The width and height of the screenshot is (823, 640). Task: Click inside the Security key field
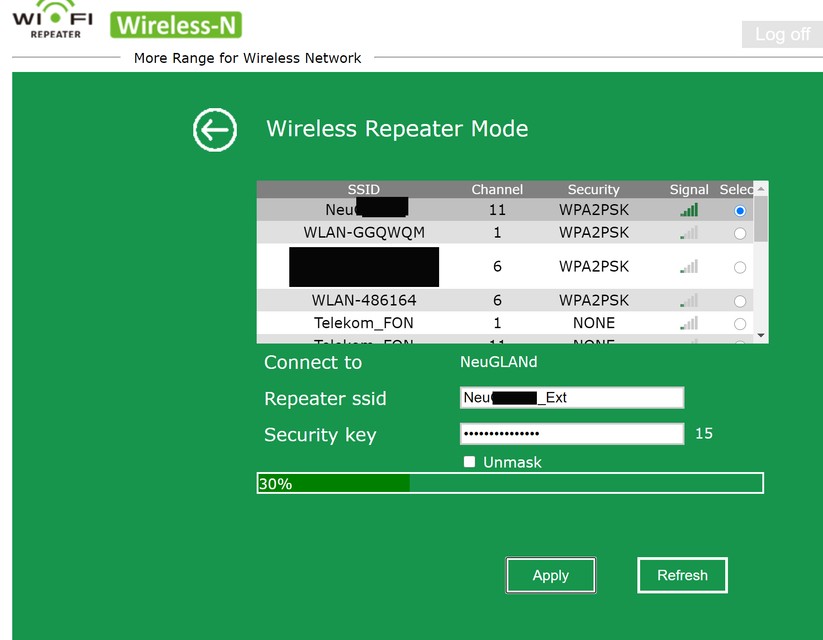tap(571, 433)
